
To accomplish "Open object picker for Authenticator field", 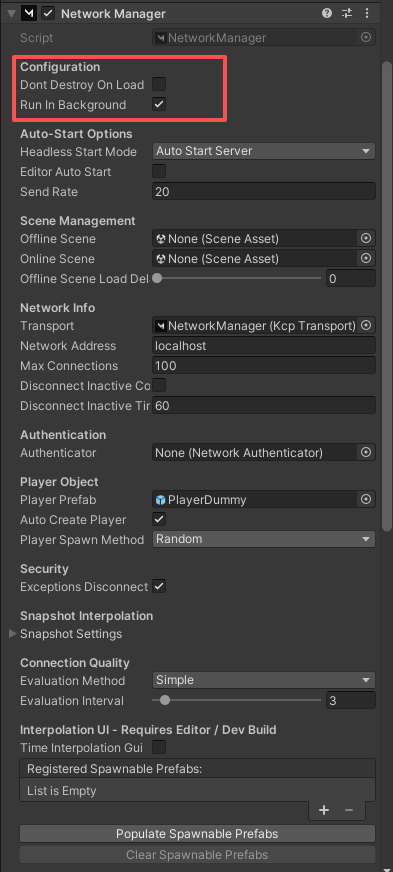I will [366, 453].
